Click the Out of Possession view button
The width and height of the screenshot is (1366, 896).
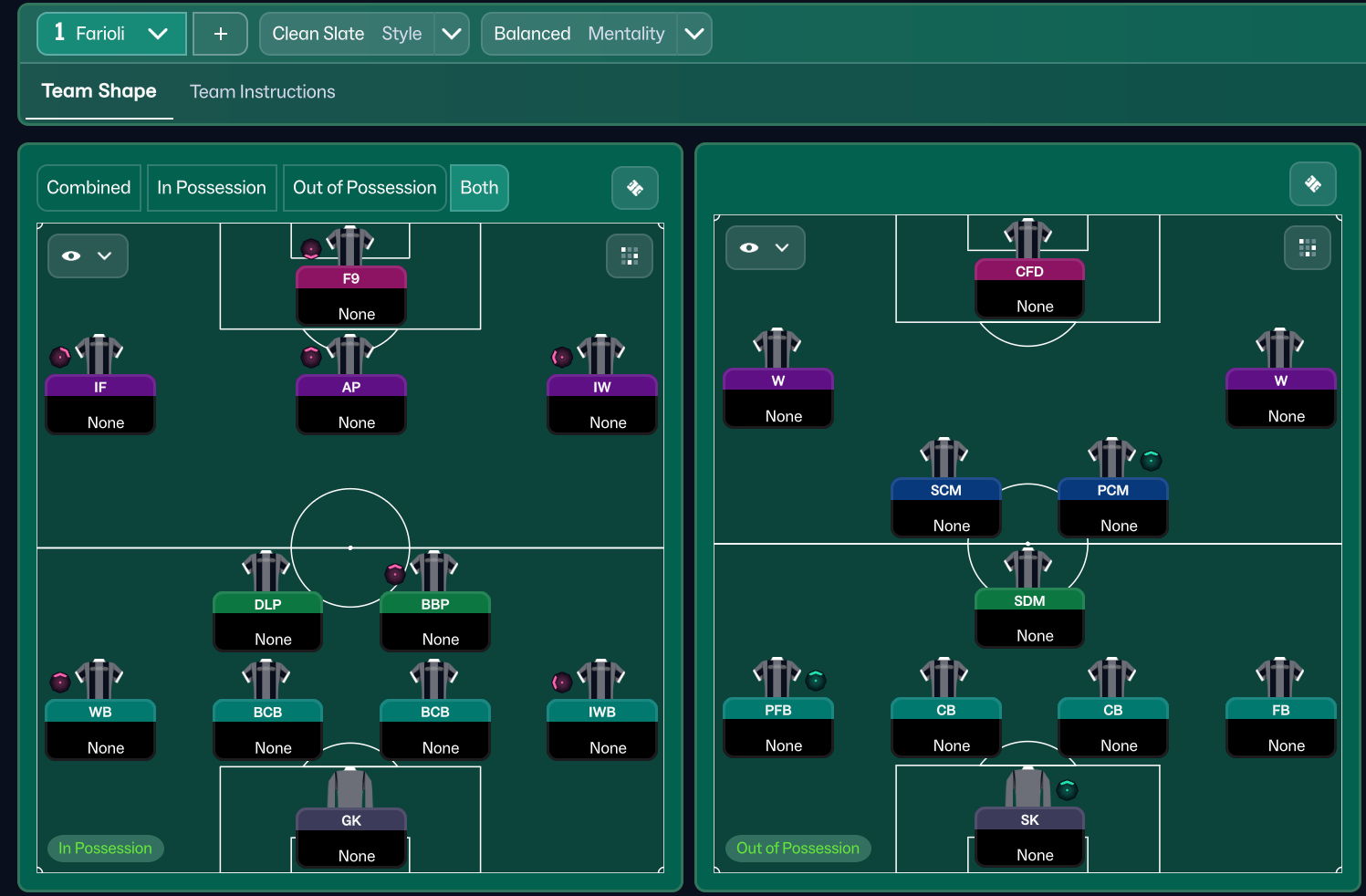(x=364, y=188)
